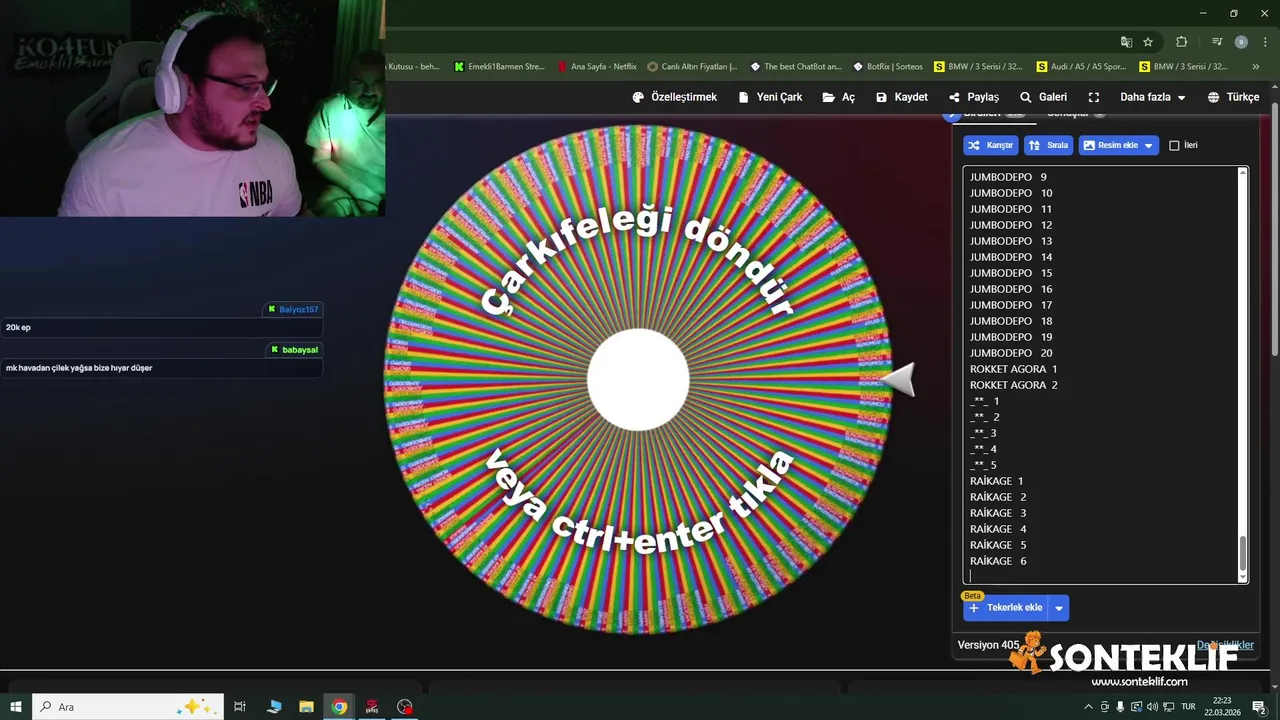
Task: Switch TUR keyboard language
Action: pyautogui.click(x=1189, y=707)
